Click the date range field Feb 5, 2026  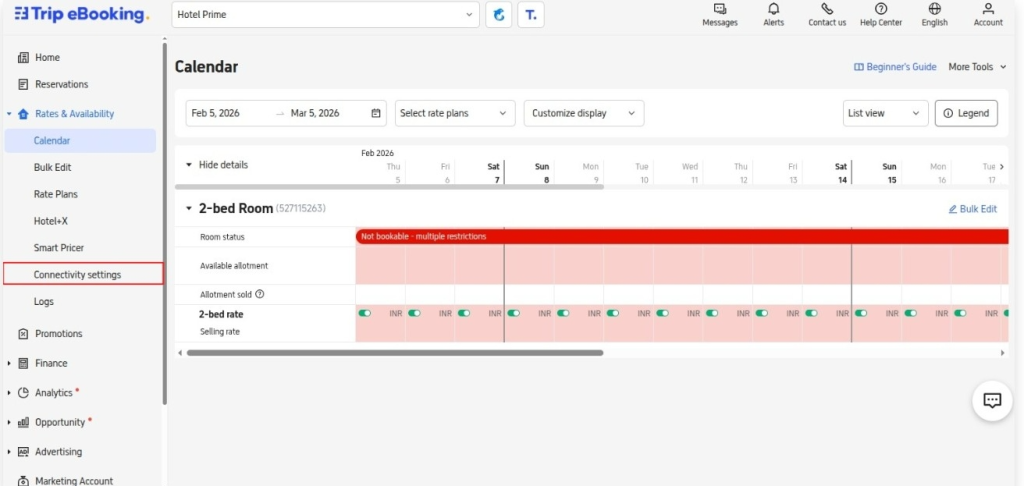tap(230, 113)
